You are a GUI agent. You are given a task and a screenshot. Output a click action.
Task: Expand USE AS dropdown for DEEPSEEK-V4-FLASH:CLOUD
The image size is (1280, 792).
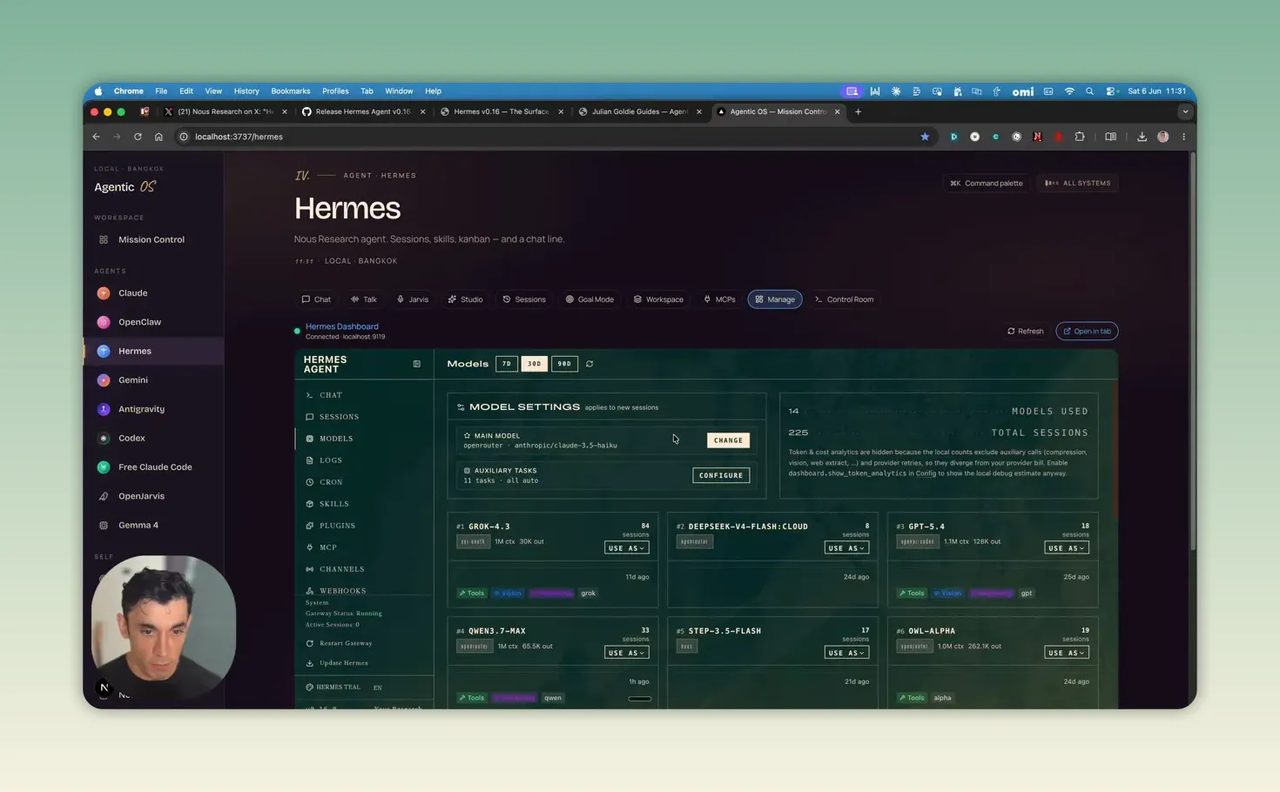click(847, 548)
